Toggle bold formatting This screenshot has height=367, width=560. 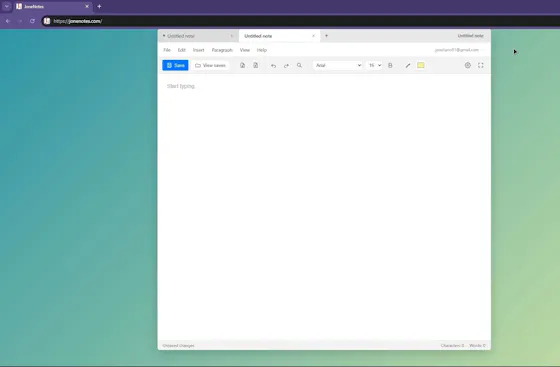(390, 65)
